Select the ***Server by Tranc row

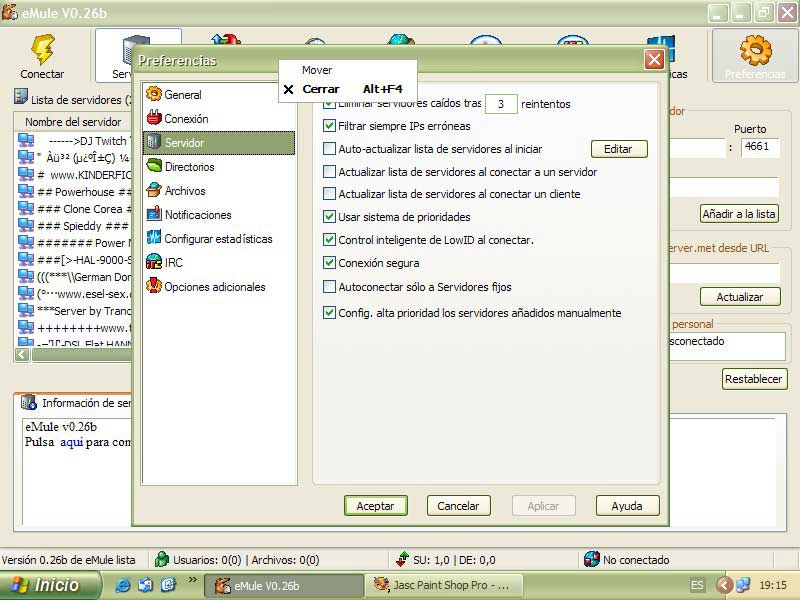coord(74,311)
